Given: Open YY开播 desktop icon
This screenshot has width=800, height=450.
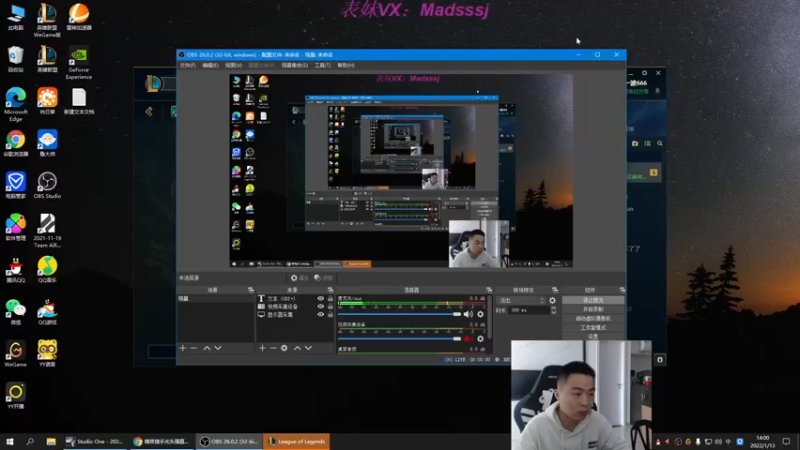Looking at the screenshot, I should [15, 396].
